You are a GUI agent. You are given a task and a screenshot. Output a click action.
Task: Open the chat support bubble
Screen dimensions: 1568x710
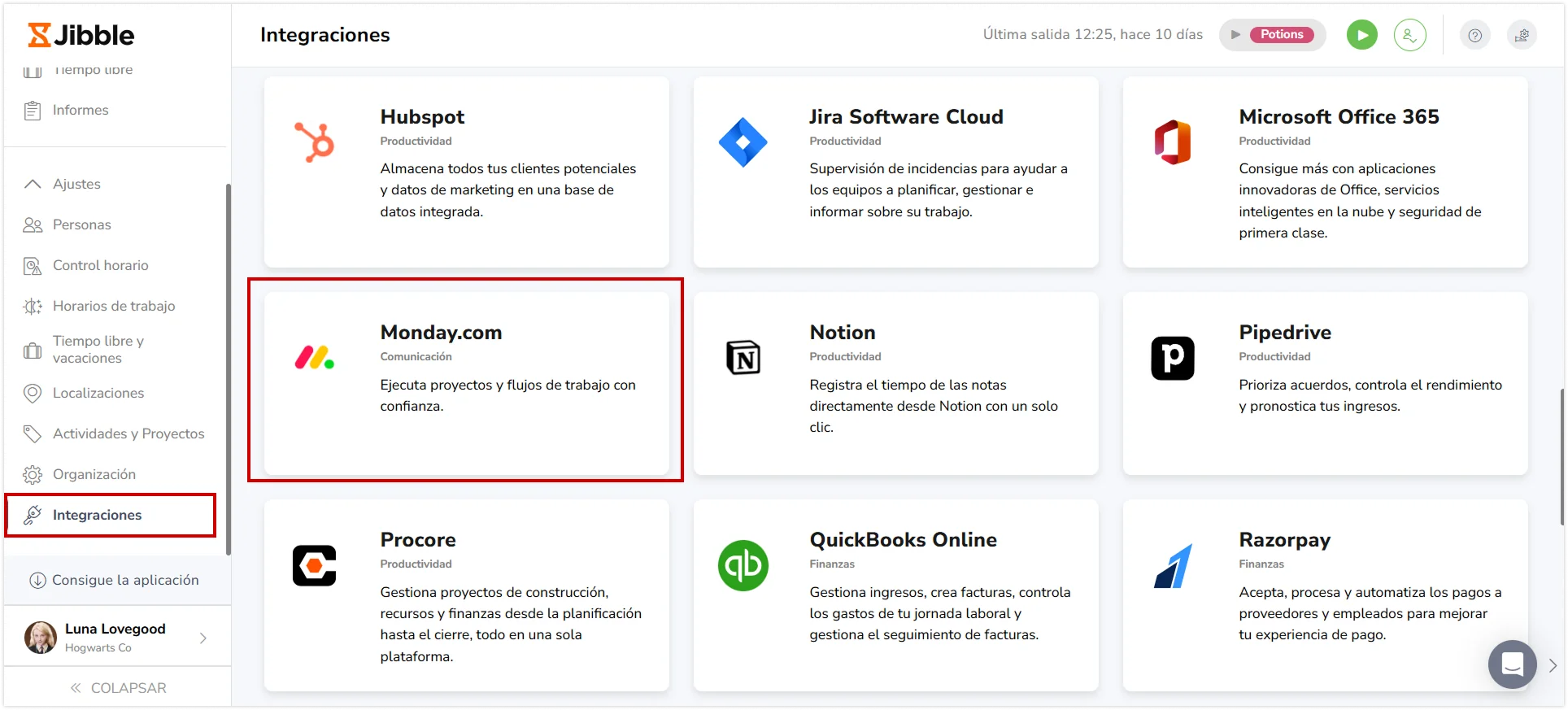[x=1513, y=664]
